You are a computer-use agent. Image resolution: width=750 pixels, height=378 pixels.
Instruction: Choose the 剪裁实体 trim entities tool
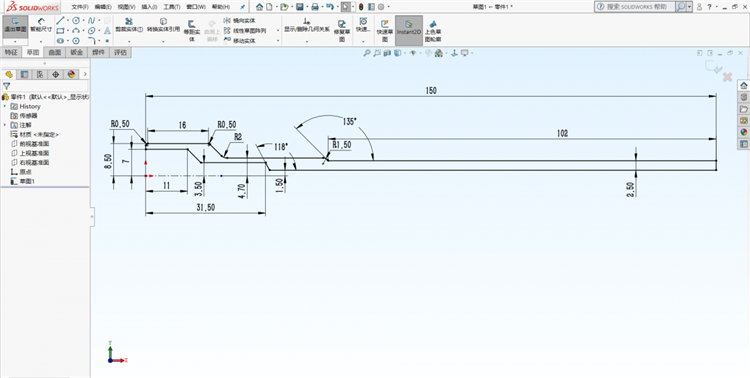[x=129, y=25]
